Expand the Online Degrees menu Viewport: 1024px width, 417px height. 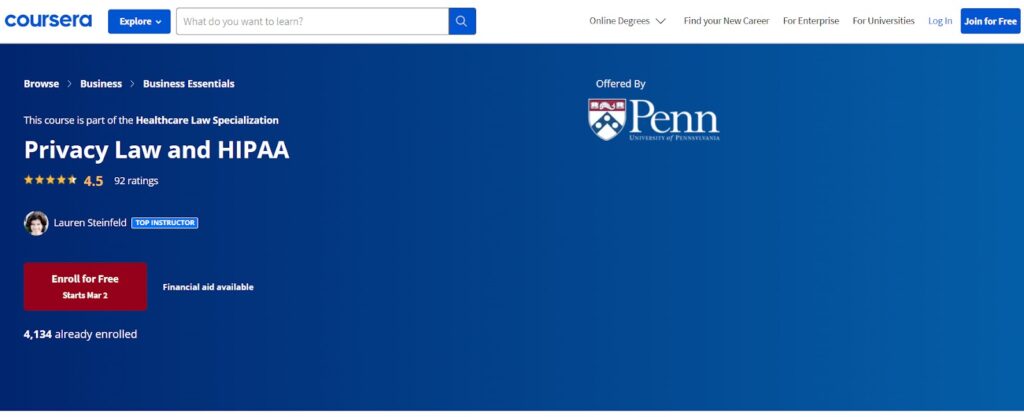coord(627,21)
